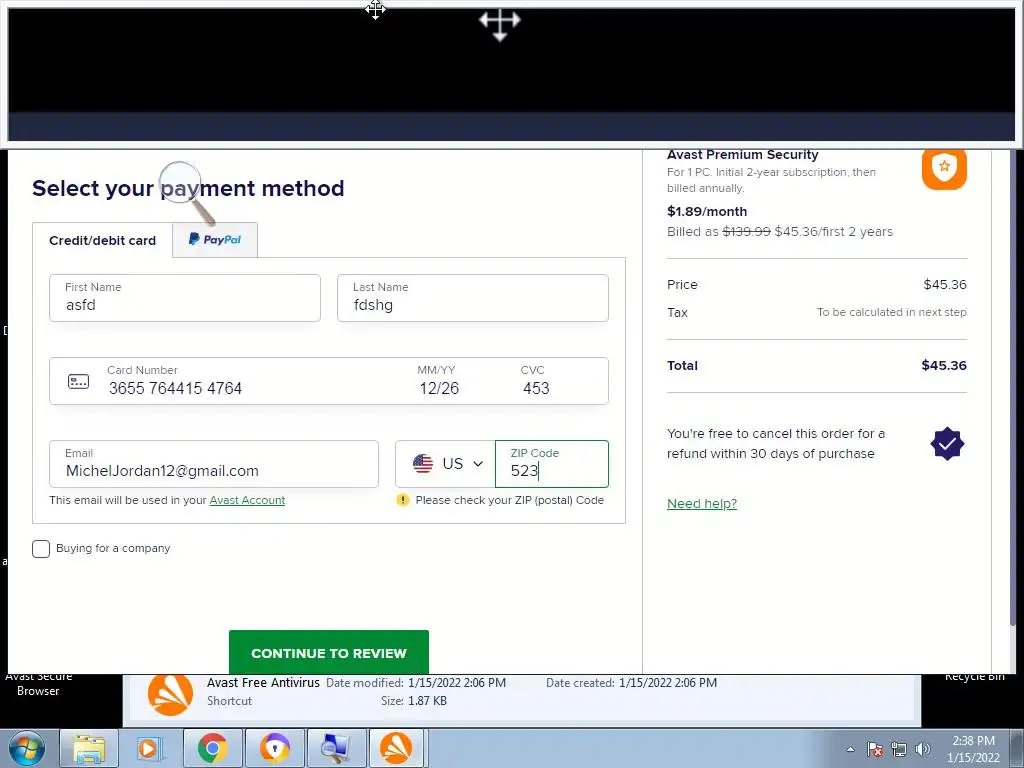Click the taskbar date 1/15/2022
Image resolution: width=1024 pixels, height=768 pixels.
973,758
